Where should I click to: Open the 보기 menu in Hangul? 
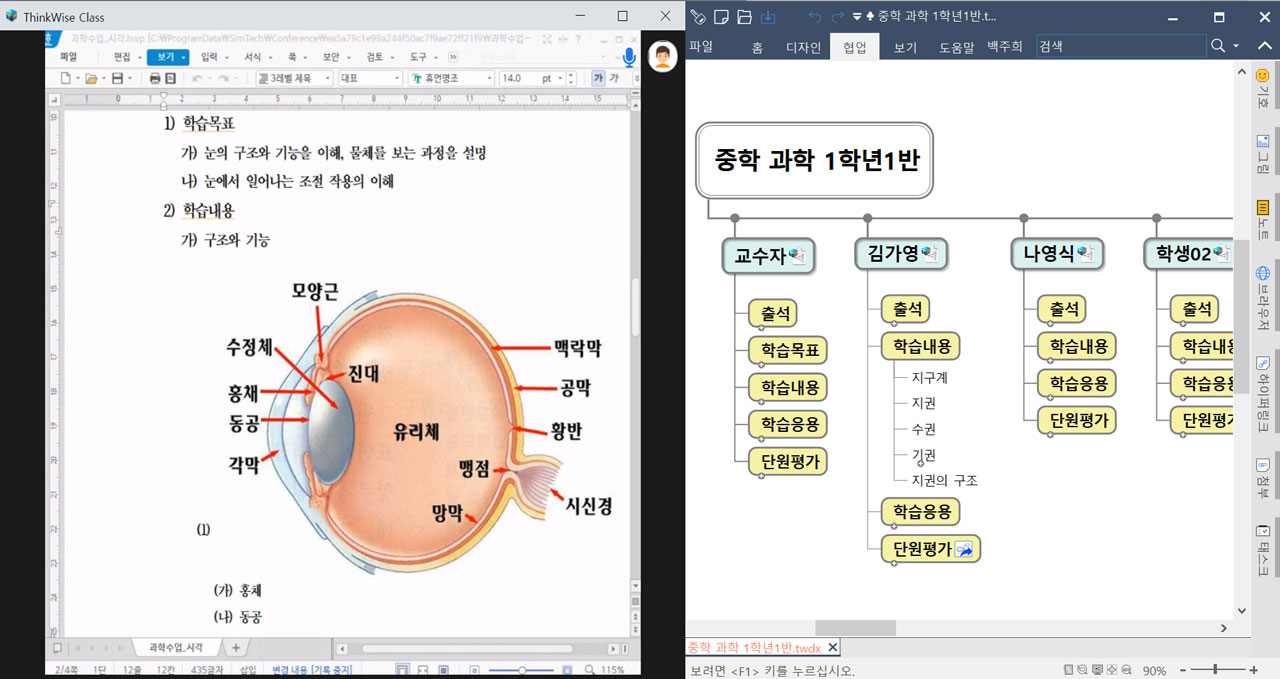click(x=168, y=57)
